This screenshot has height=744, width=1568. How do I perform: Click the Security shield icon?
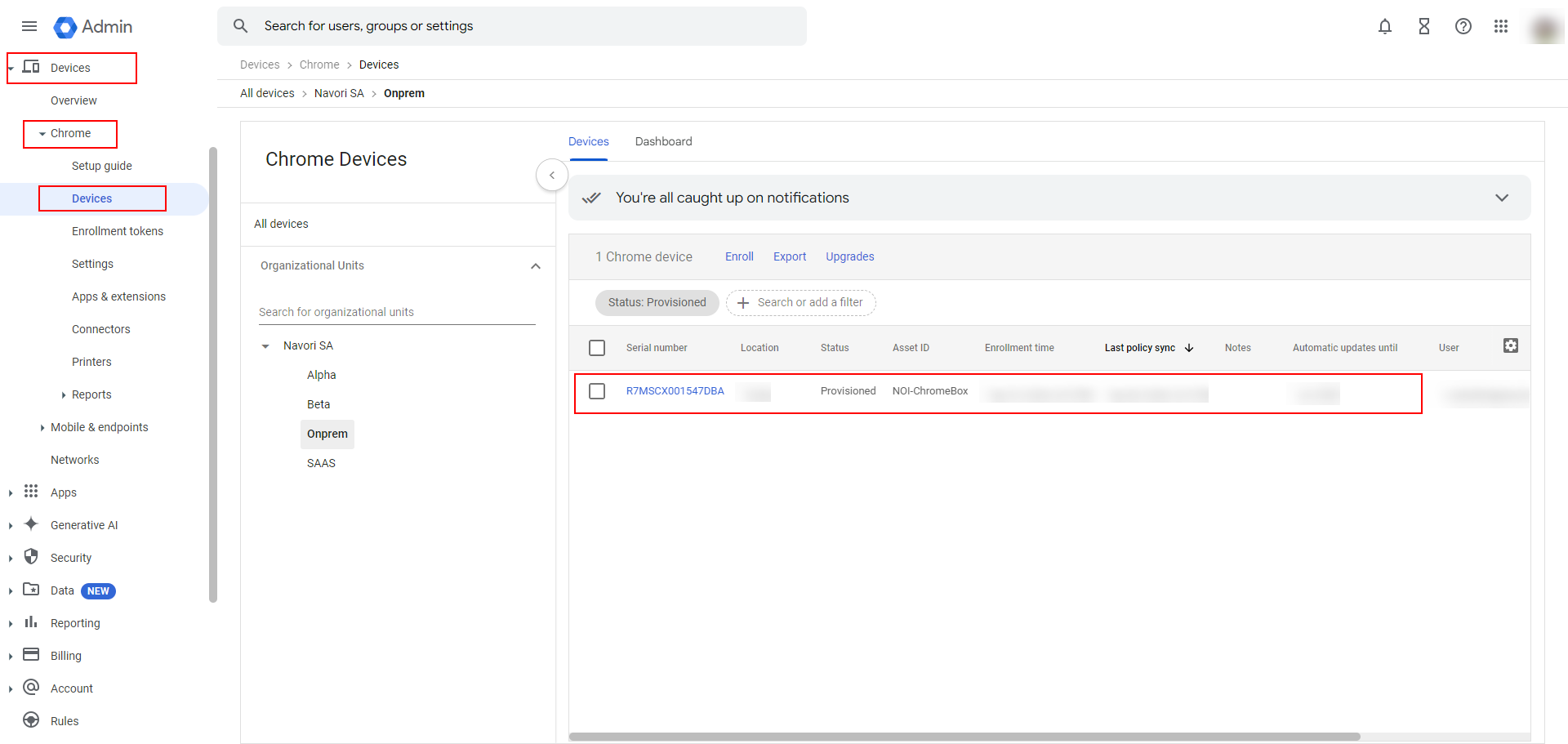[x=31, y=556]
